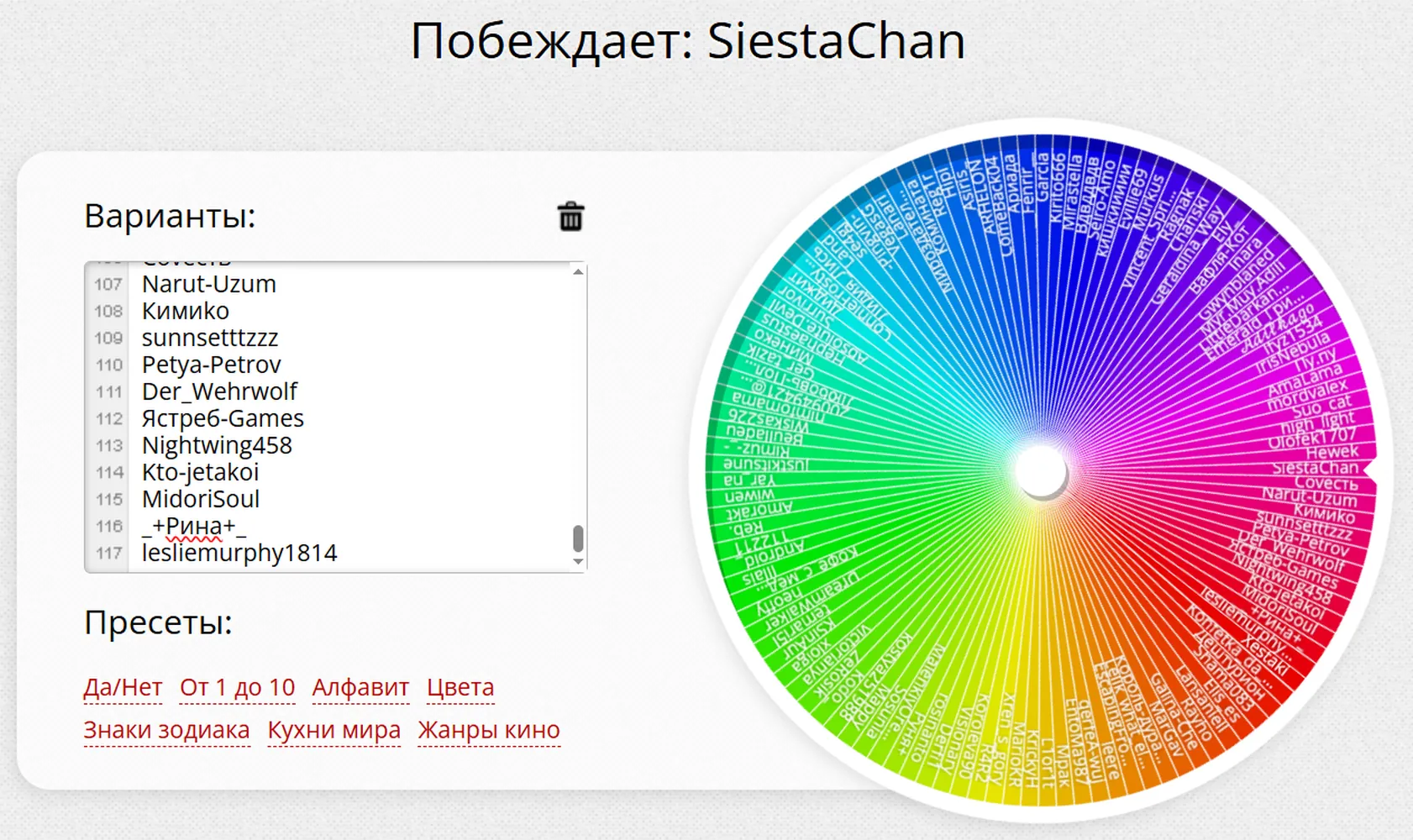1413x840 pixels.
Task: Click the SiestaChan segment on the wheel
Action: [x=1314, y=467]
